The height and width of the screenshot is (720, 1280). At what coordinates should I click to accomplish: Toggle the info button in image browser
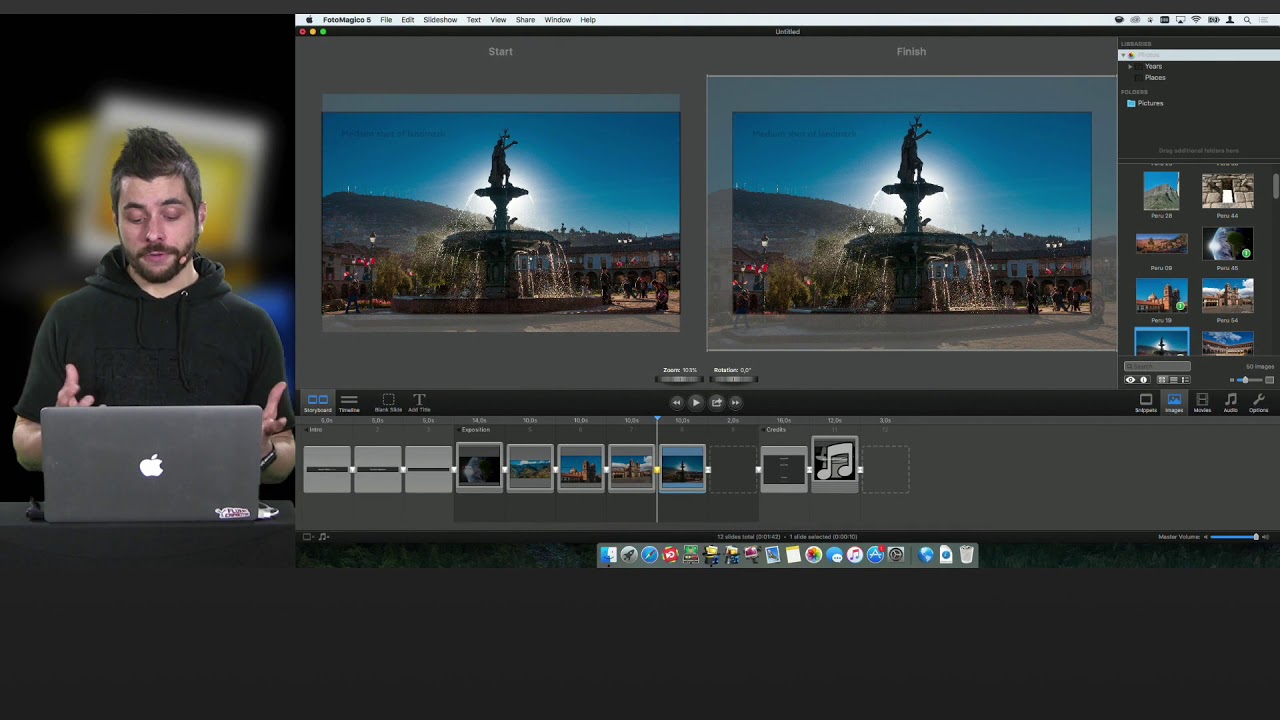tap(1144, 380)
